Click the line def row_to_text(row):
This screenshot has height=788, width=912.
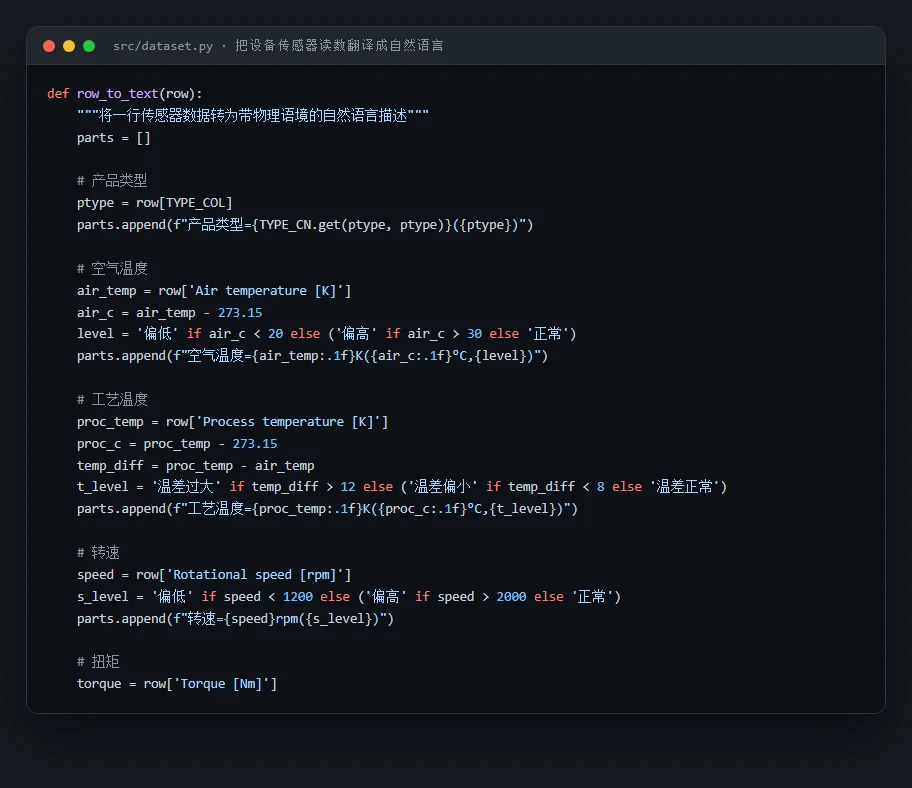click(124, 94)
